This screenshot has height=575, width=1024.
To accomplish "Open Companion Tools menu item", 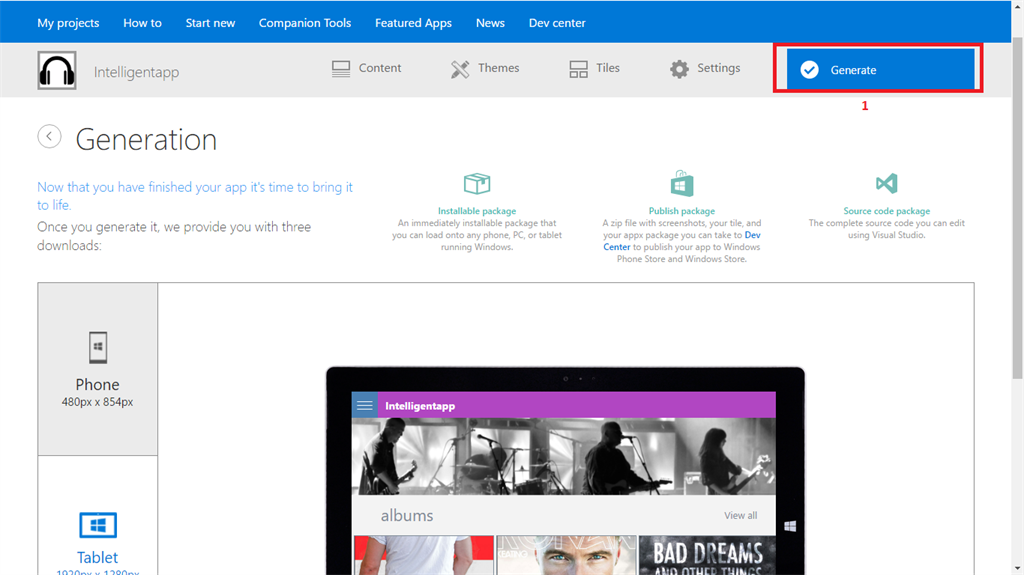I will pos(305,23).
